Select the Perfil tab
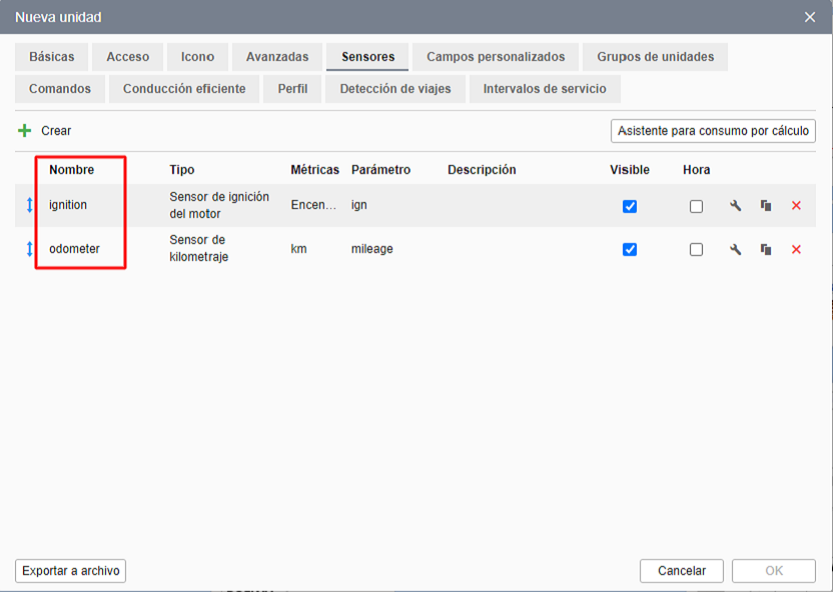This screenshot has height=592, width=833. coord(292,89)
